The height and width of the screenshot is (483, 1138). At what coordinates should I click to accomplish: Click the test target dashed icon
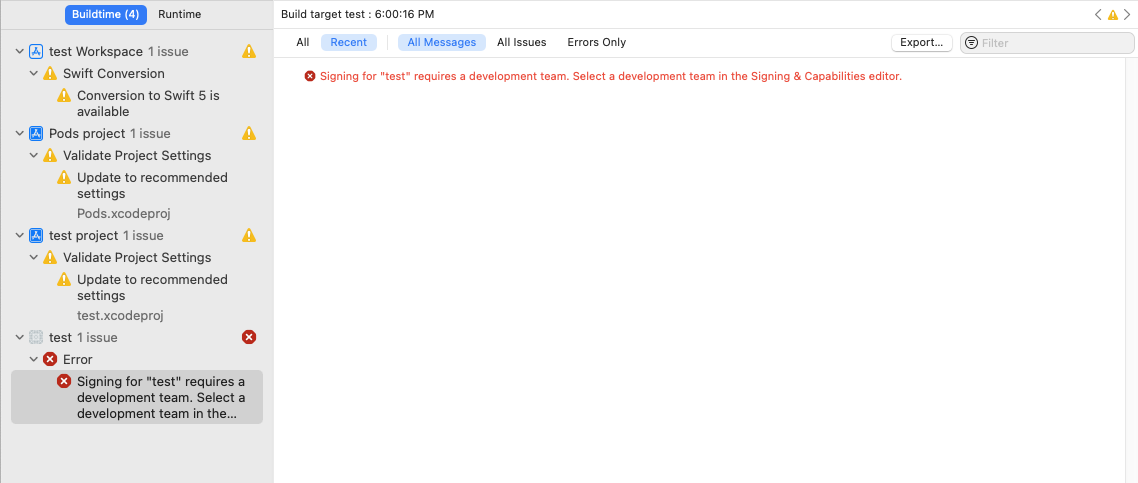(x=36, y=337)
